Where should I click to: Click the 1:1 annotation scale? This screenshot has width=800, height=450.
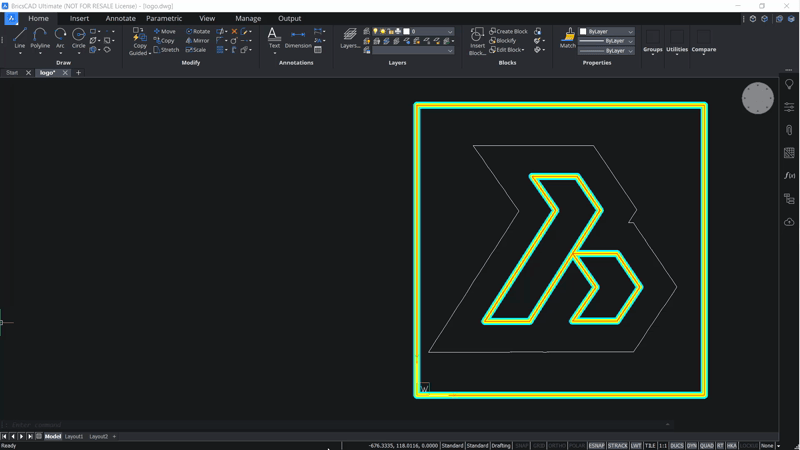663,445
